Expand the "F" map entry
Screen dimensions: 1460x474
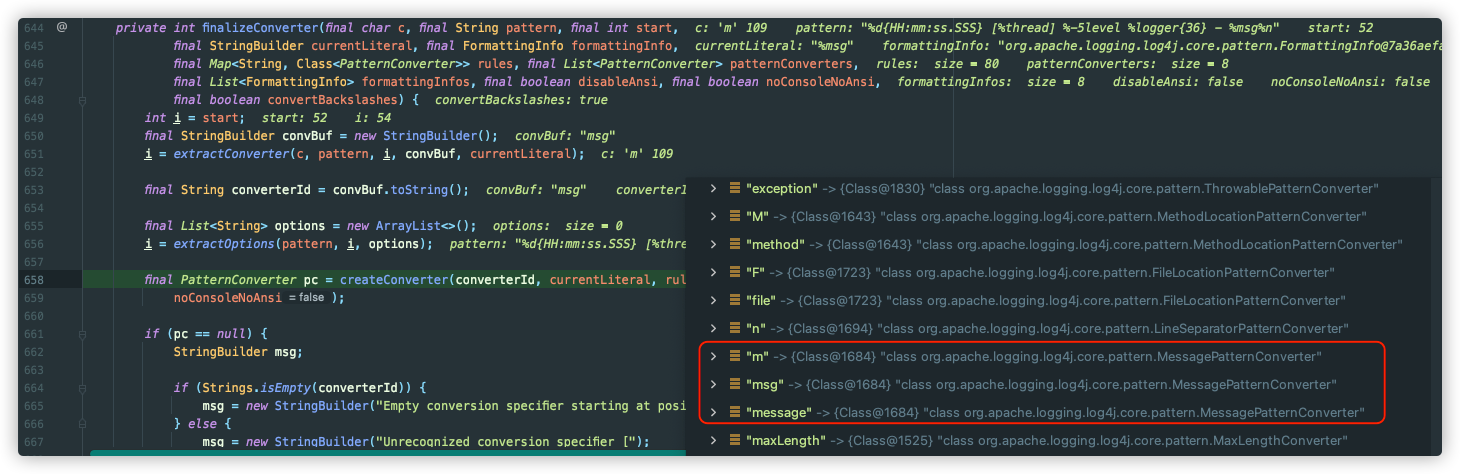tap(713, 272)
